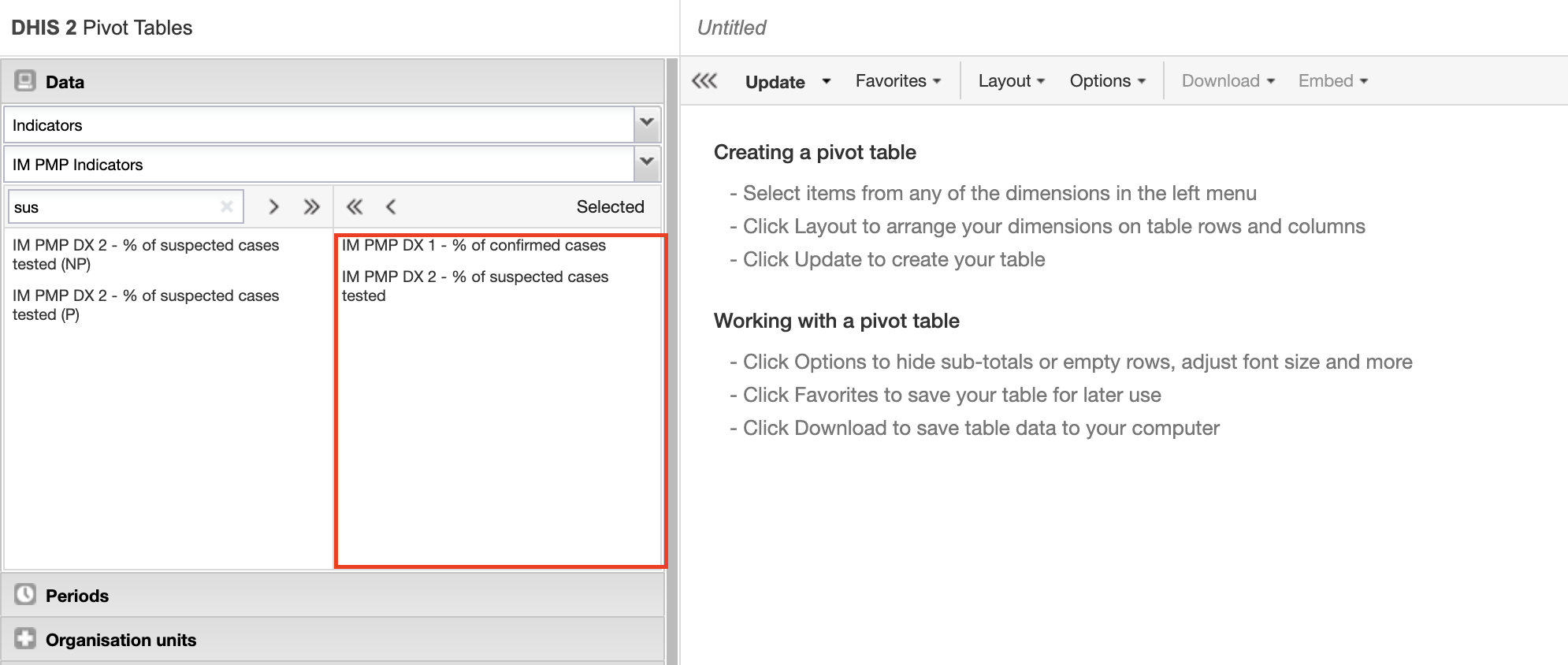1568x665 pixels.
Task: Open the Update button dropdown arrow
Action: (x=826, y=81)
